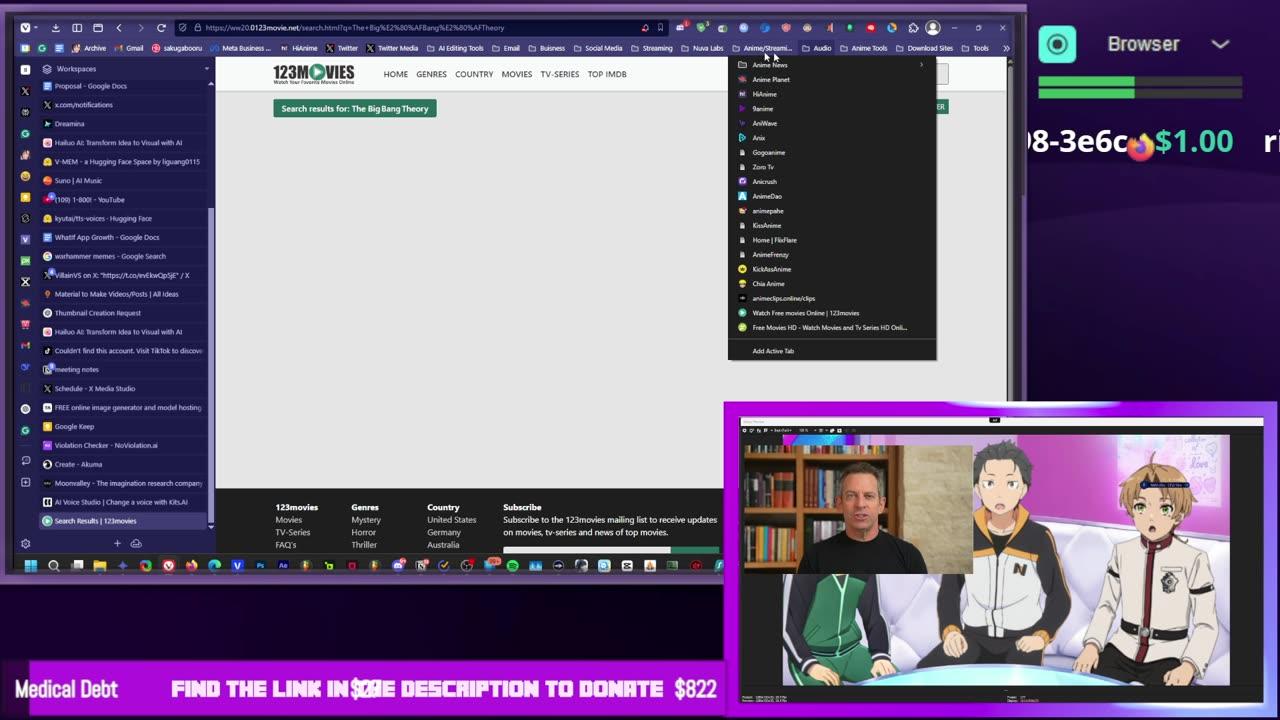
Task: Open File Explorer from the taskbar
Action: coord(100,566)
